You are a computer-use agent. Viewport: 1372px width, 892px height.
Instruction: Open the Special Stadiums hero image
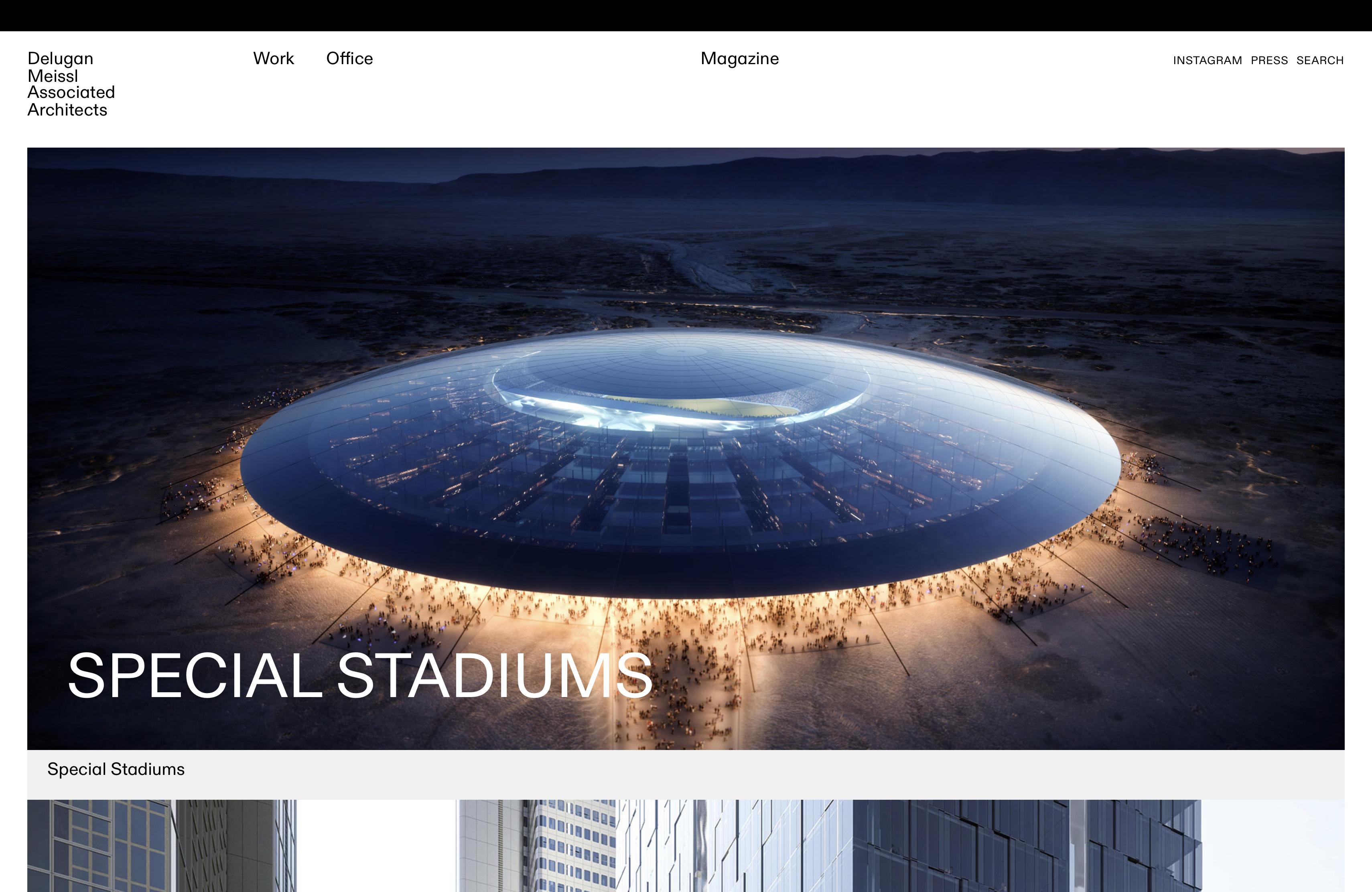pyautogui.click(x=686, y=448)
